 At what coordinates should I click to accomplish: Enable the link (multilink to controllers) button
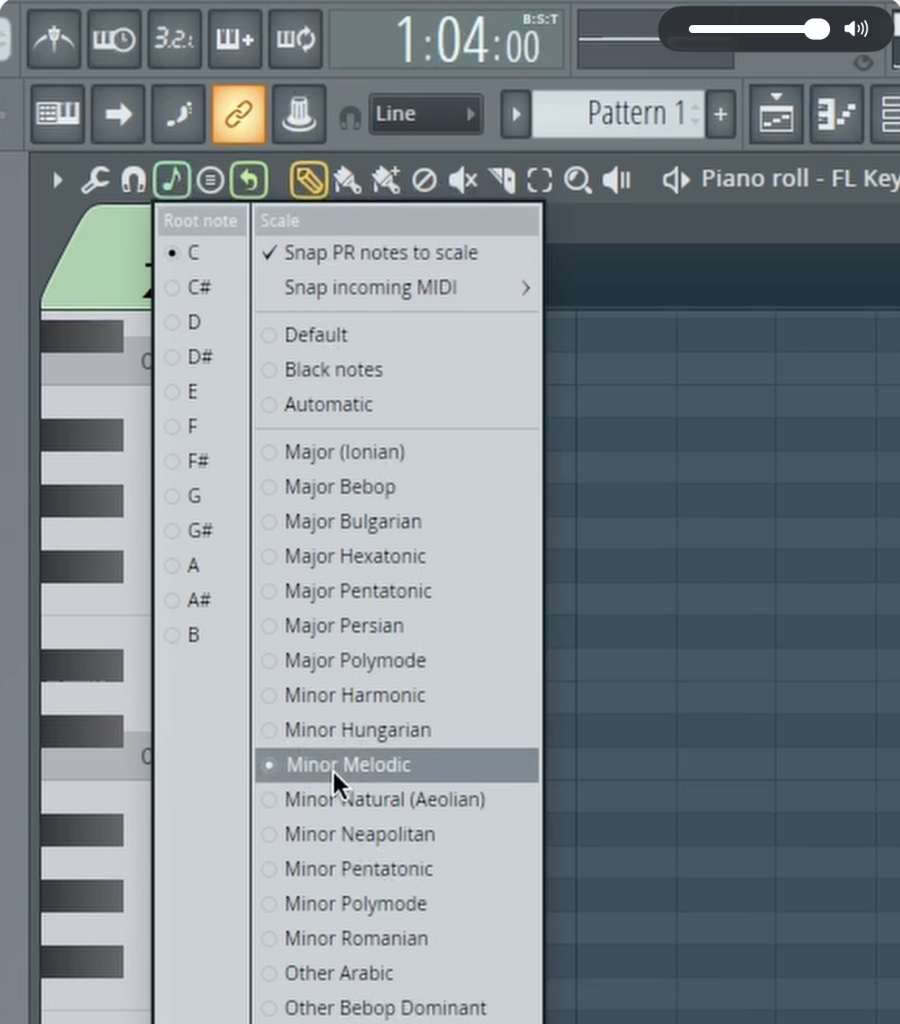click(x=238, y=114)
